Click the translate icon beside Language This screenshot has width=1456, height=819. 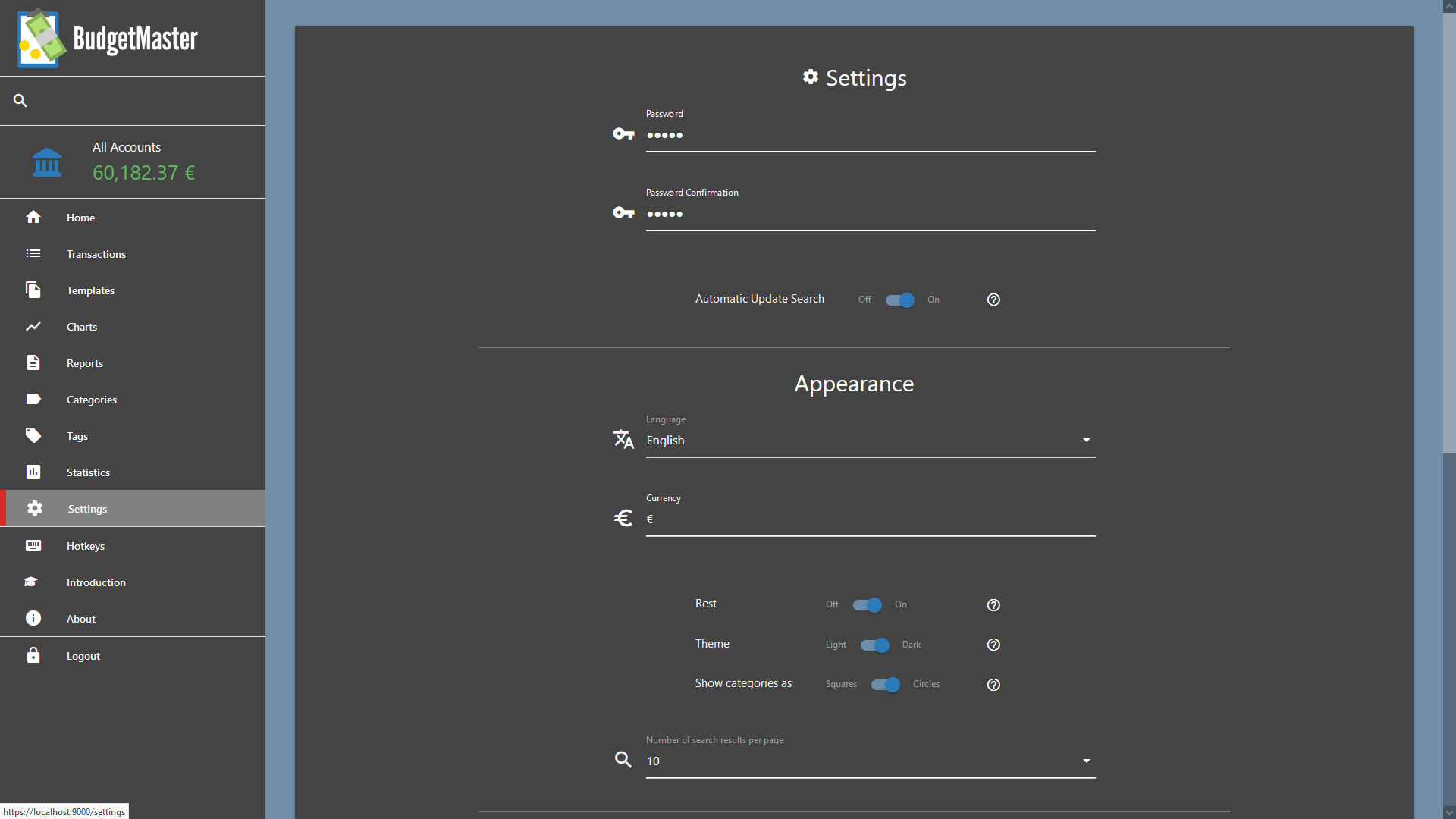click(623, 439)
